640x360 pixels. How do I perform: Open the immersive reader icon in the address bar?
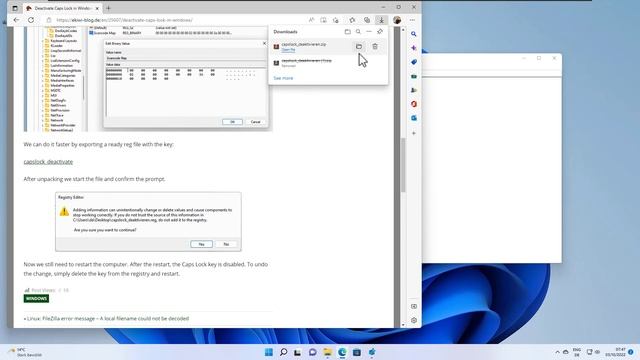[x=323, y=20]
